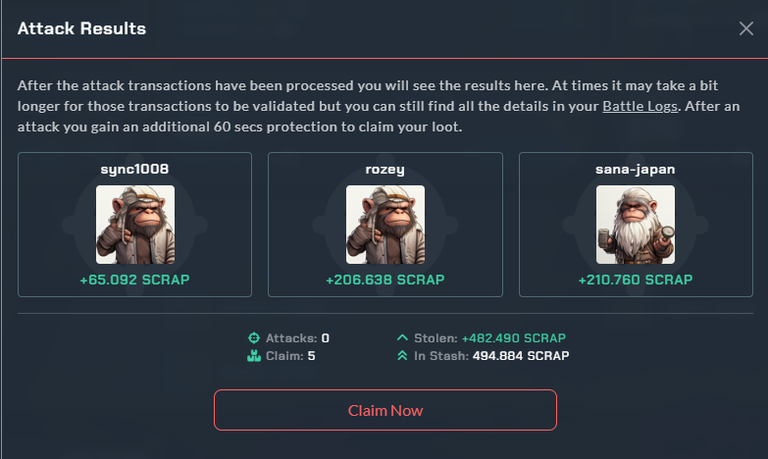768x459 pixels.
Task: Click the +210.760 SCRAP reward text
Action: pos(635,280)
